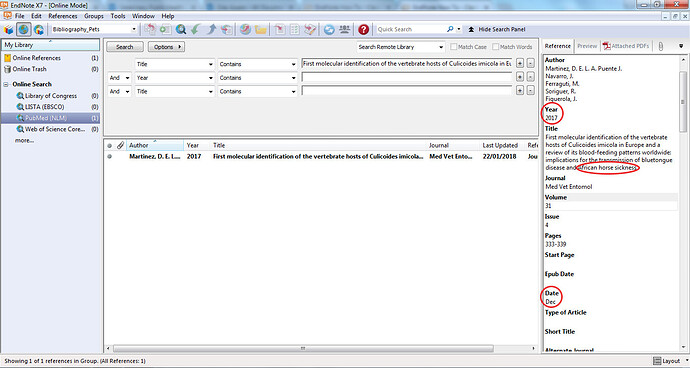Click Return to Word Processor icon
The image size is (690, 368).
tap(310, 29)
